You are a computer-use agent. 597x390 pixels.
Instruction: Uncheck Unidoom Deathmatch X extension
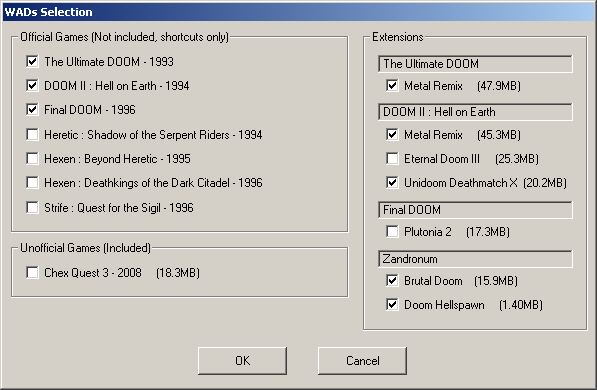click(x=392, y=183)
